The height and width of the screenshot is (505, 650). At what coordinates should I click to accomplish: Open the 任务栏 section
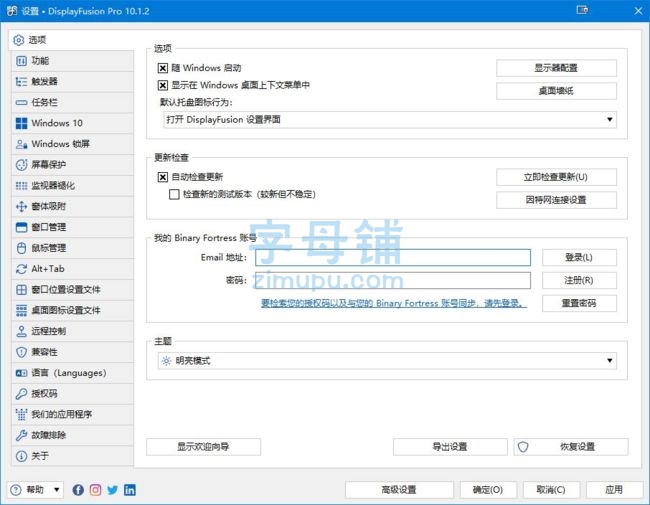[x=72, y=102]
